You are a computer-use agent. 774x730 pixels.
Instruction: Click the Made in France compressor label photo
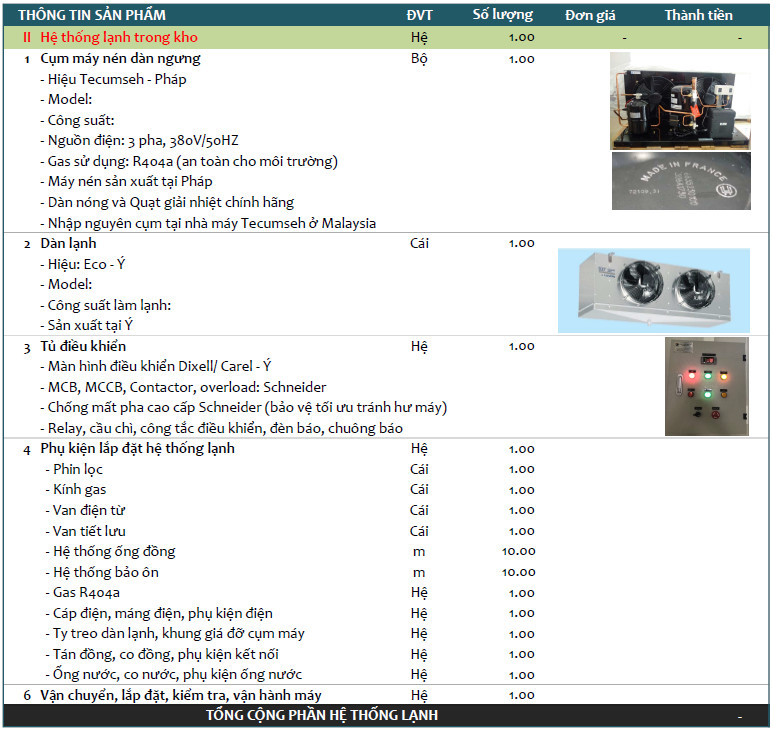pyautogui.click(x=680, y=181)
